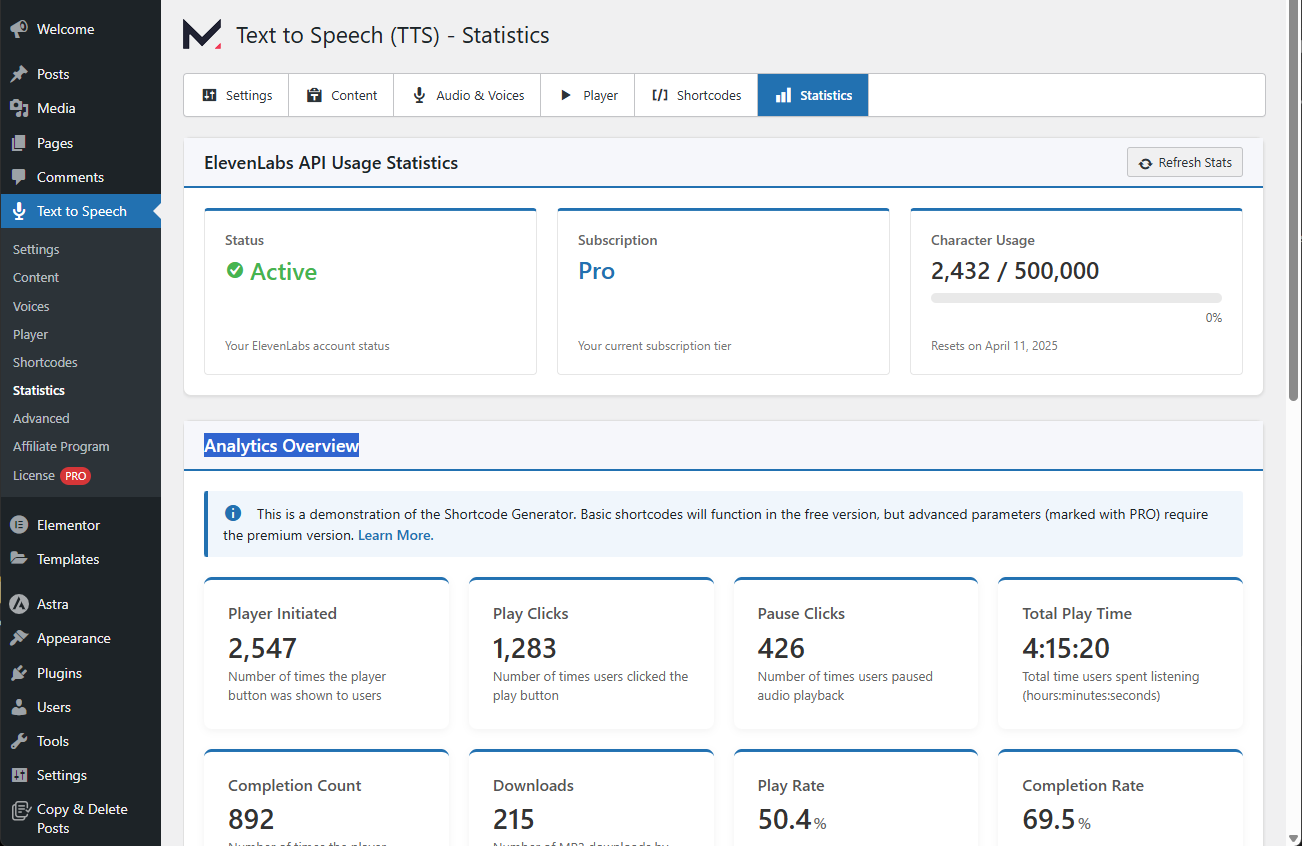Click the play triangle icon on Player tab
Screen dimensions: 1302x846
[x=565, y=95]
